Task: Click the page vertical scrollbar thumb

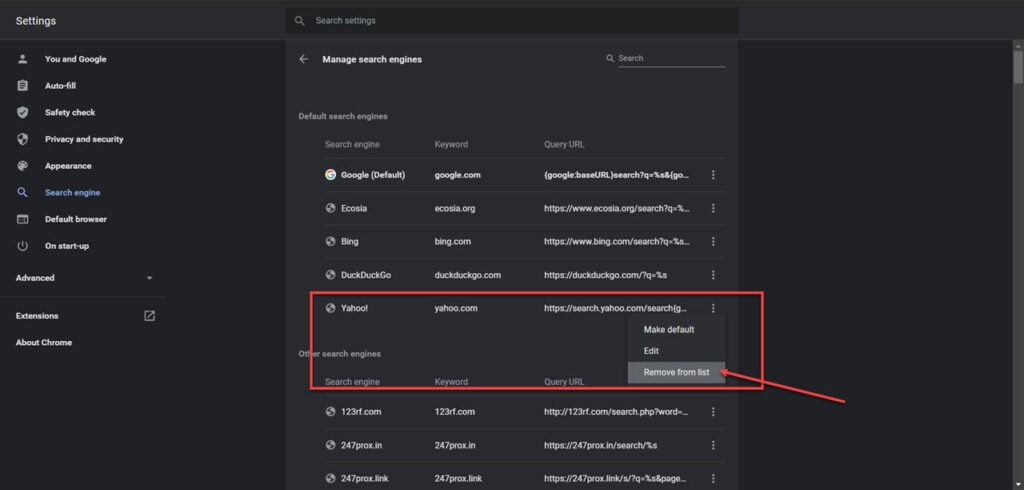Action: 1018,67
